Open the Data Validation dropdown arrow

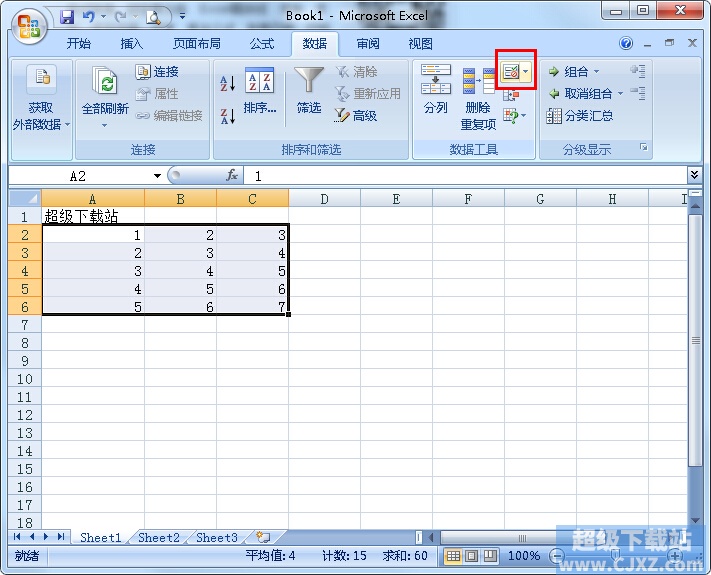click(527, 73)
